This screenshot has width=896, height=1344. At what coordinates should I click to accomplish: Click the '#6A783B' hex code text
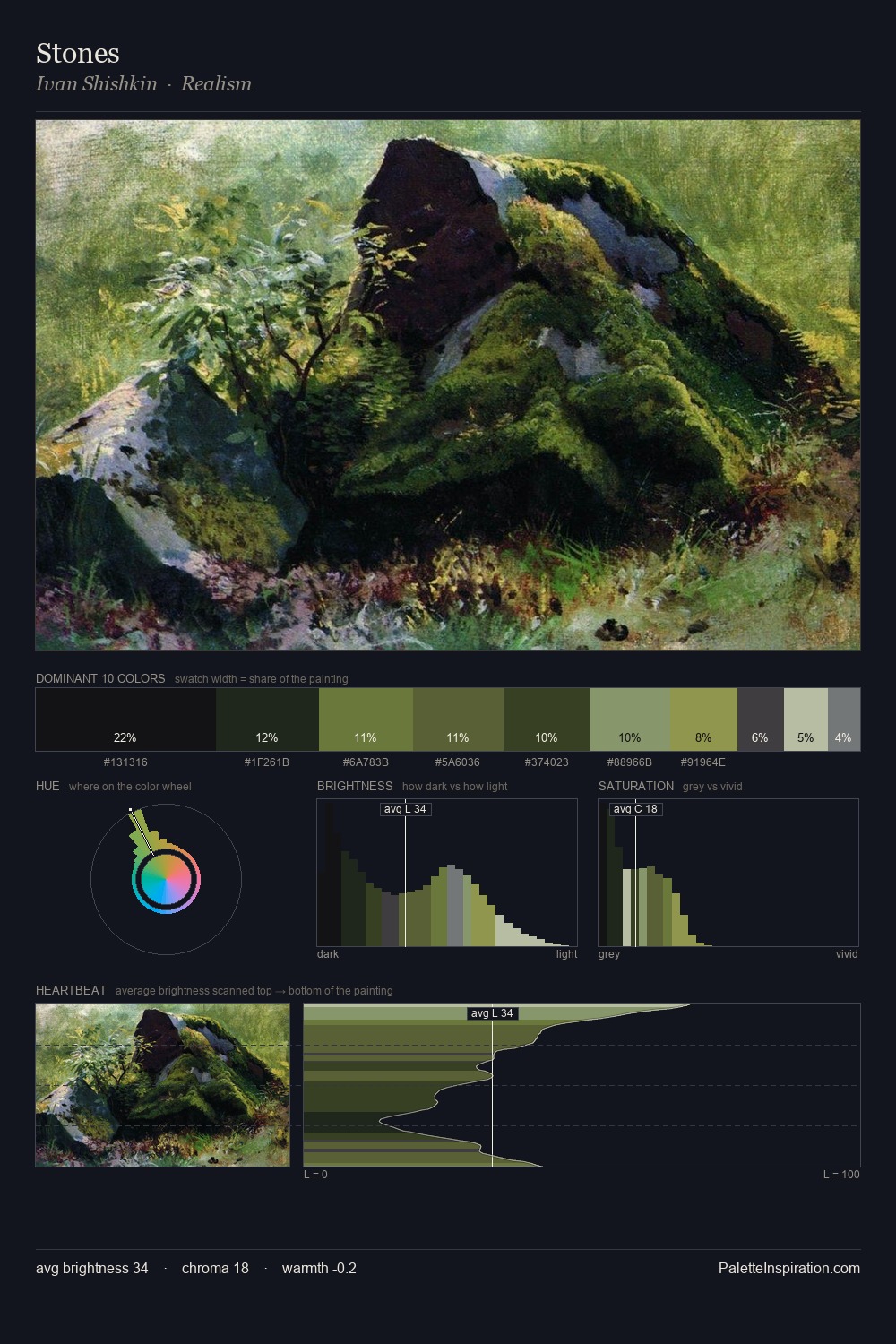366,762
